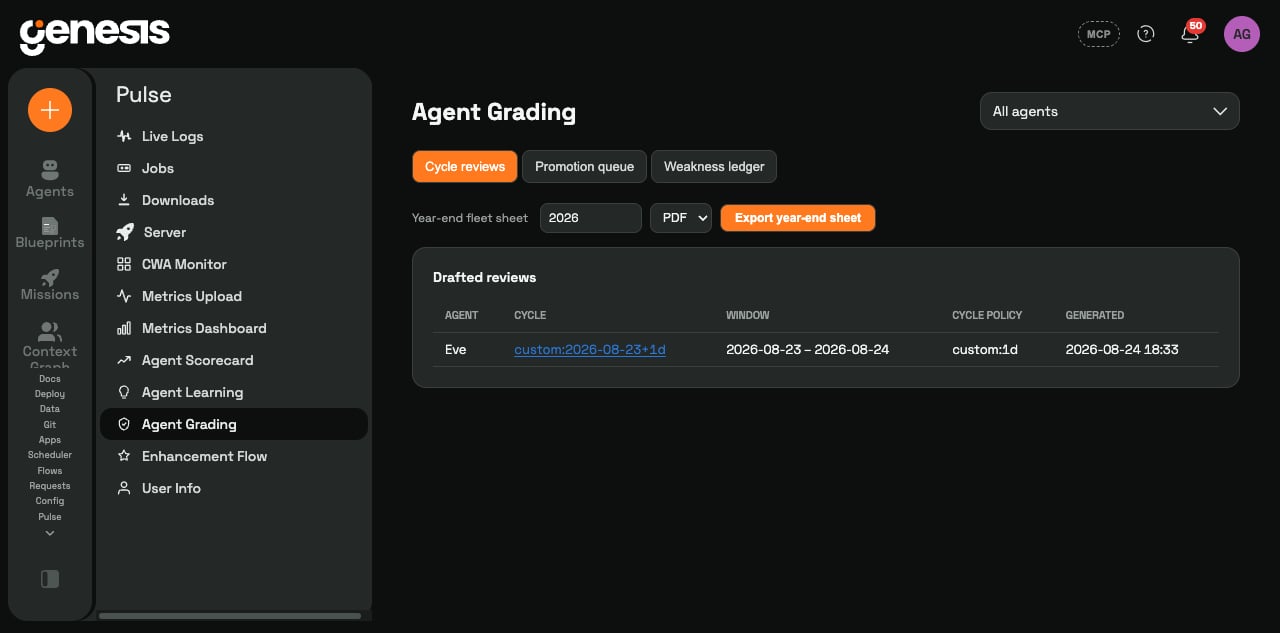Click the Metrics Dashboard bar chart icon

[x=124, y=328]
